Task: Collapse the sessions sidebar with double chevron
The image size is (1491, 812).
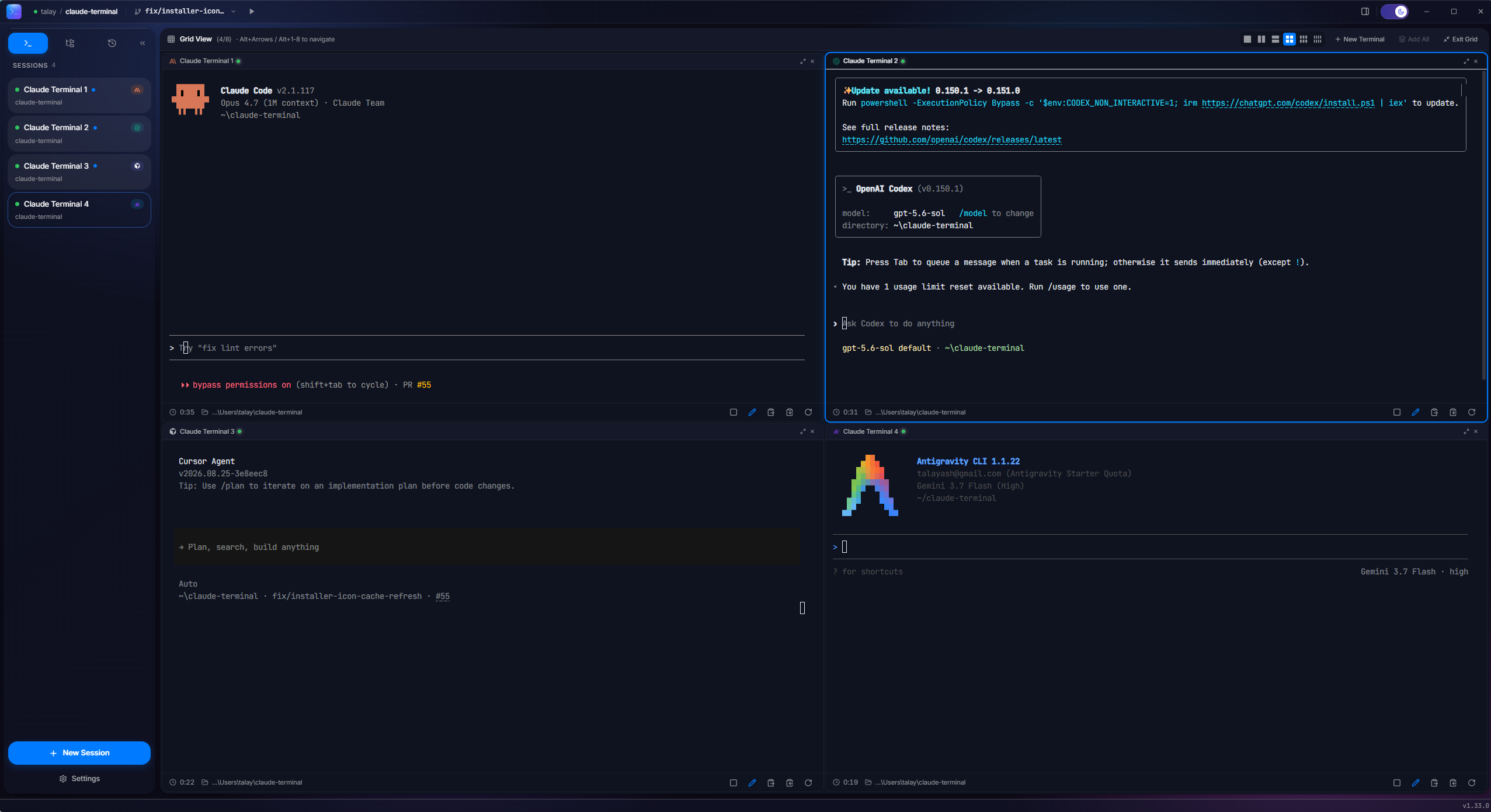Action: [x=143, y=43]
